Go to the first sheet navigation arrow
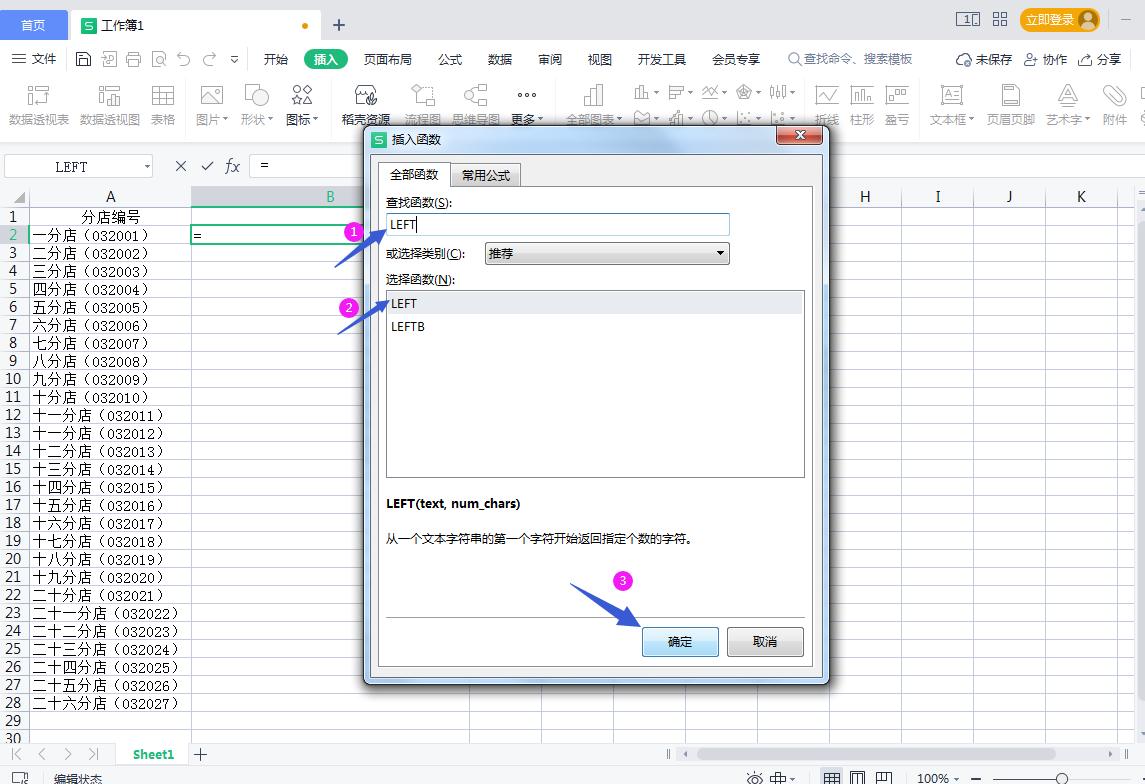 pyautogui.click(x=16, y=754)
